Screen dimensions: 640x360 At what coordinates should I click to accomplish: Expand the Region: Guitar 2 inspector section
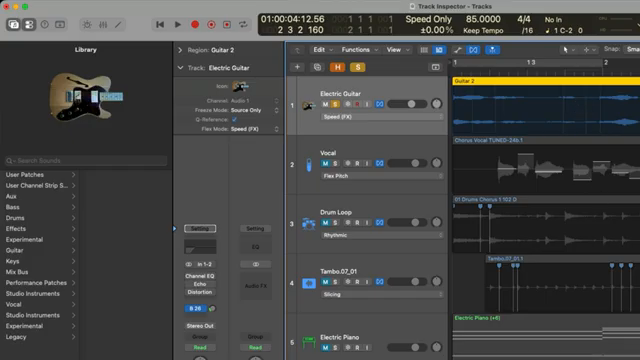click(x=180, y=50)
